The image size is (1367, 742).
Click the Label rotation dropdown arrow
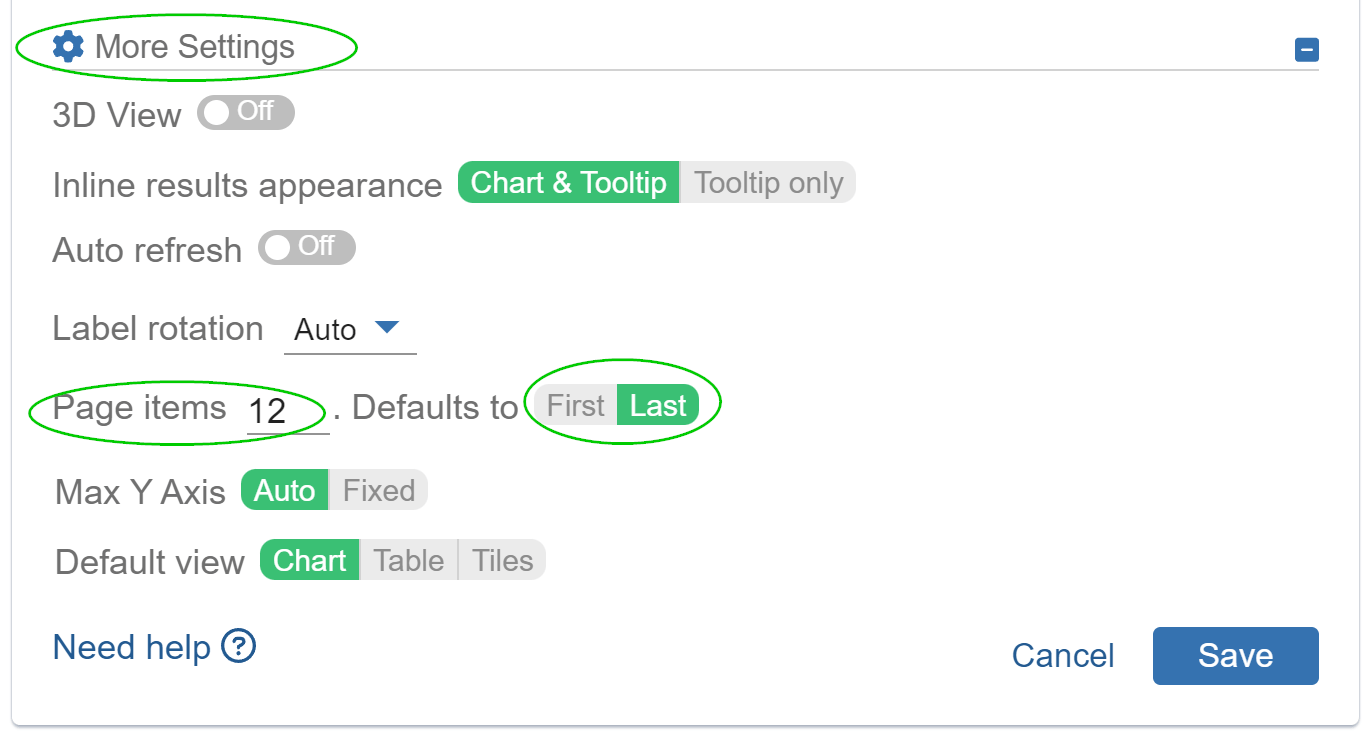pos(388,328)
